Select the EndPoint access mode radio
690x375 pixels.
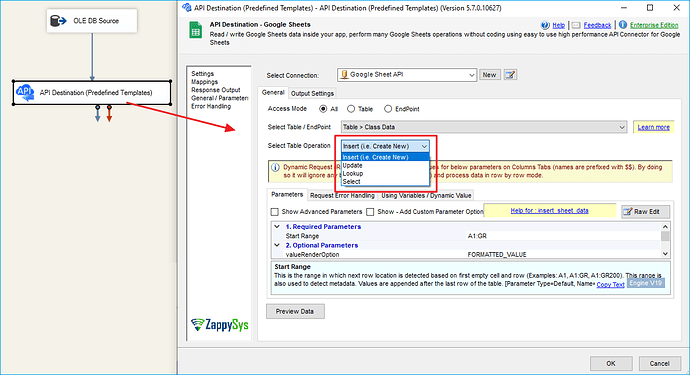tap(388, 109)
